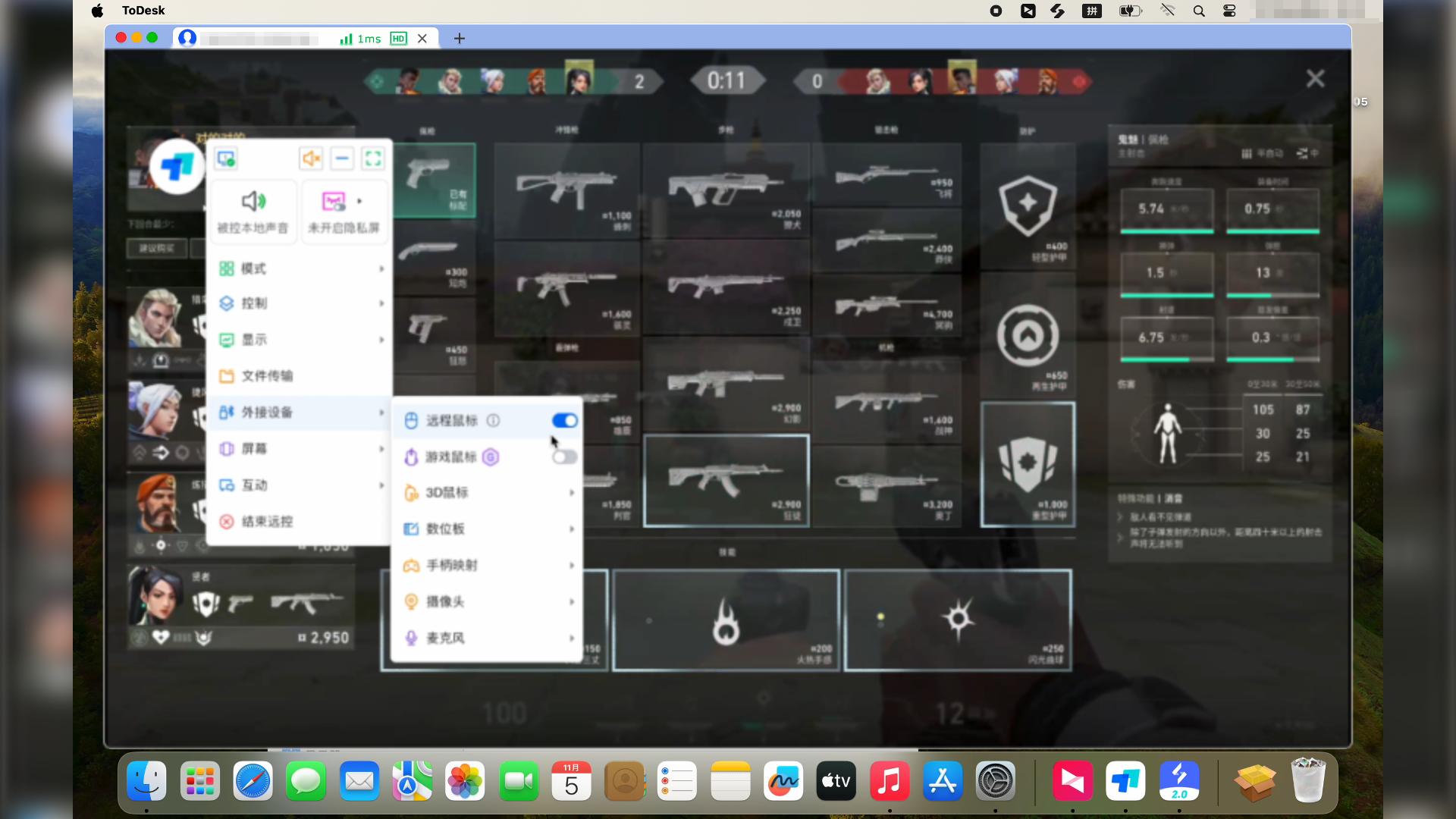Open the 被控本地声音 remote audio icon
Image resolution: width=1456 pixels, height=819 pixels.
253,212
